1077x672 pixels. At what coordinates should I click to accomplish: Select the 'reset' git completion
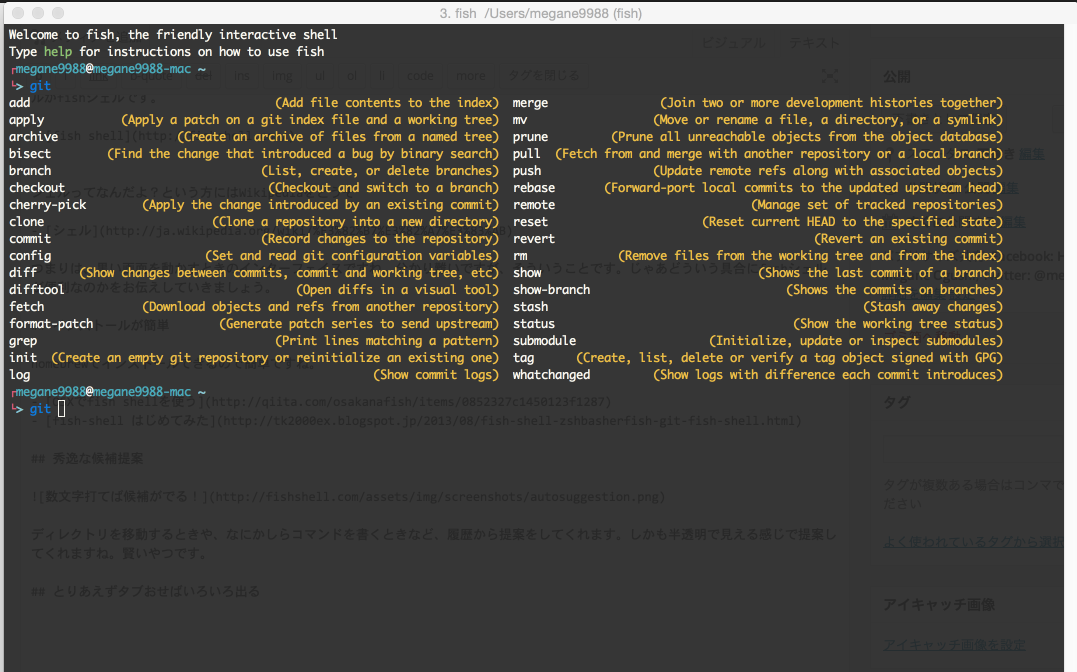coord(530,222)
